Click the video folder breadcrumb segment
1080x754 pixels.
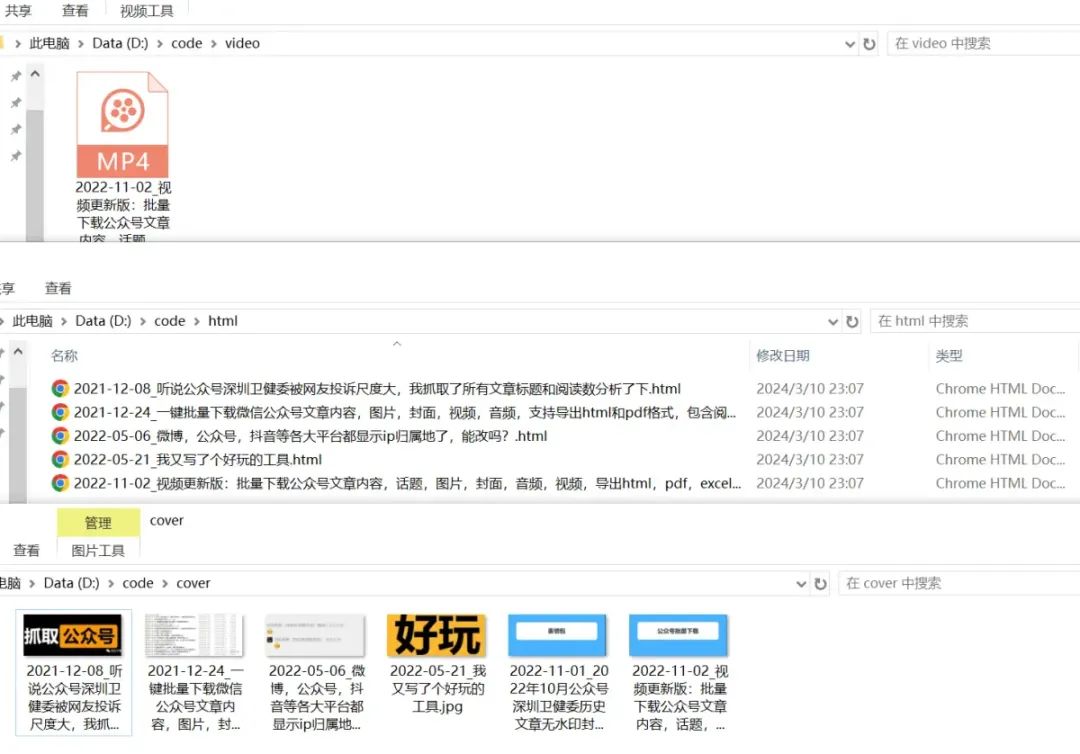tap(242, 43)
